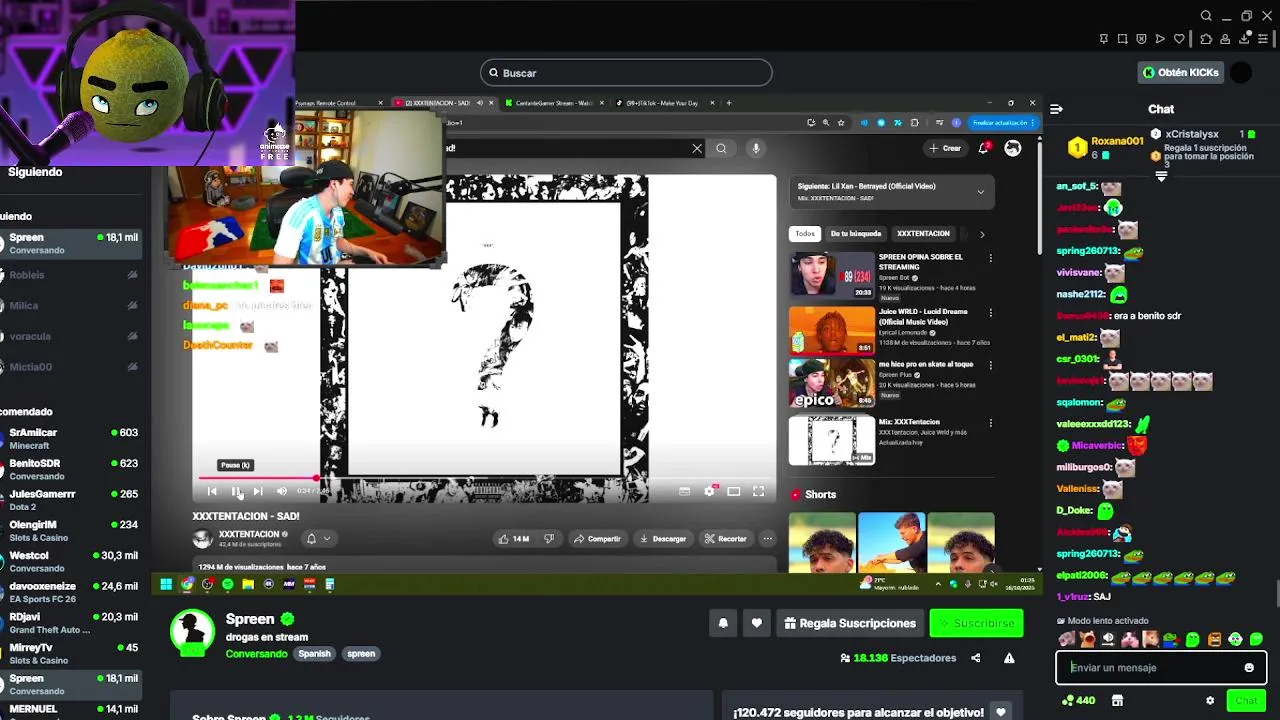Select the Todos filter chip
The width and height of the screenshot is (1280, 720).
805,233
